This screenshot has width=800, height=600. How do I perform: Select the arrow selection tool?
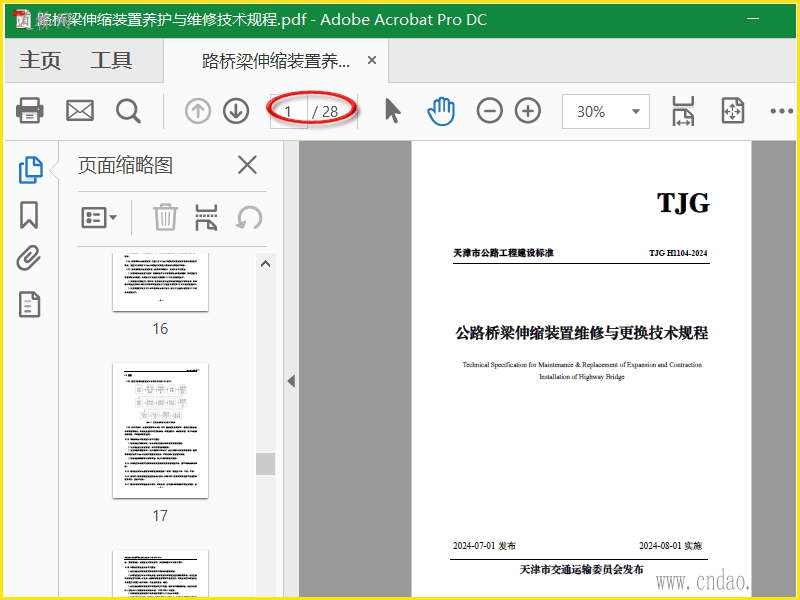coord(392,111)
